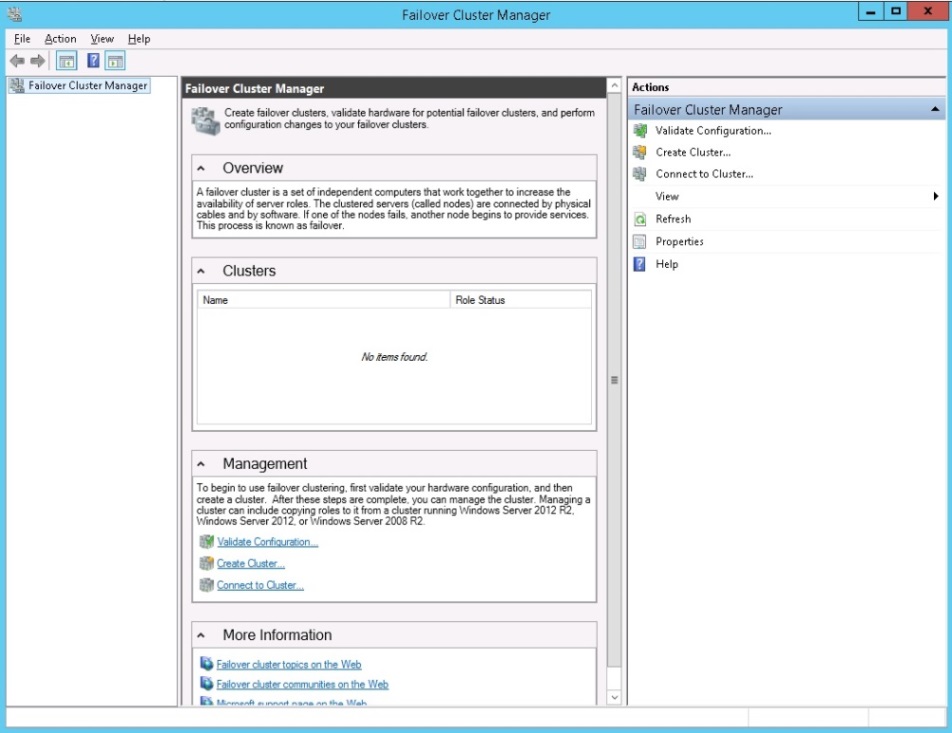Click the center pane scrollbar down arrow
Screen dimensions: 952x733
[614, 697]
